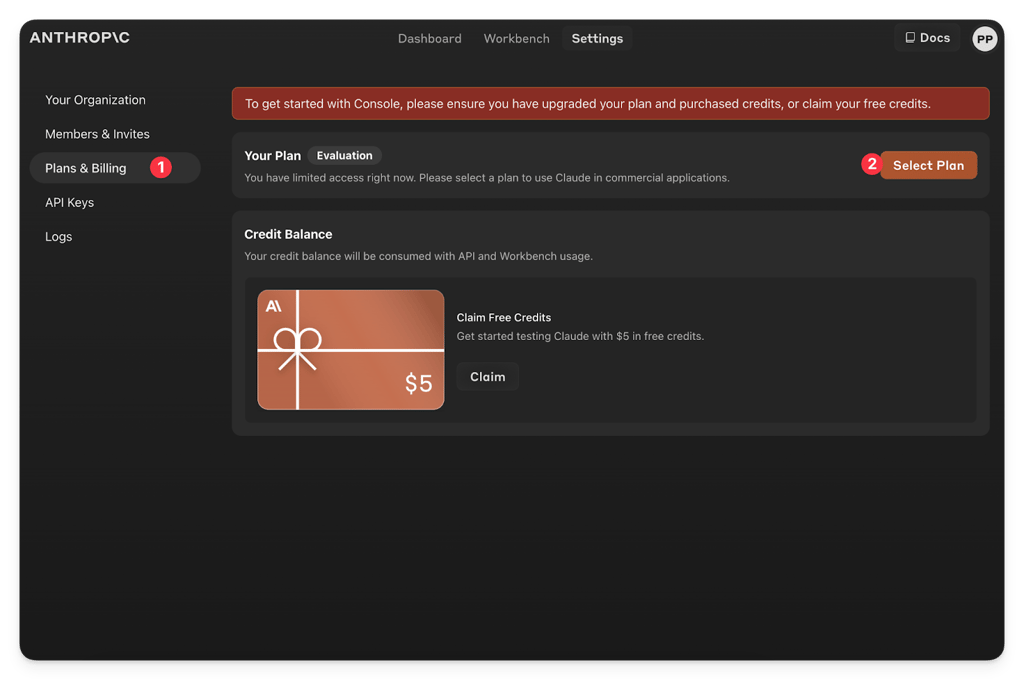Image resolution: width=1024 pixels, height=680 pixels.
Task: Click the Anthropic logo on the gift card
Action: coord(274,307)
